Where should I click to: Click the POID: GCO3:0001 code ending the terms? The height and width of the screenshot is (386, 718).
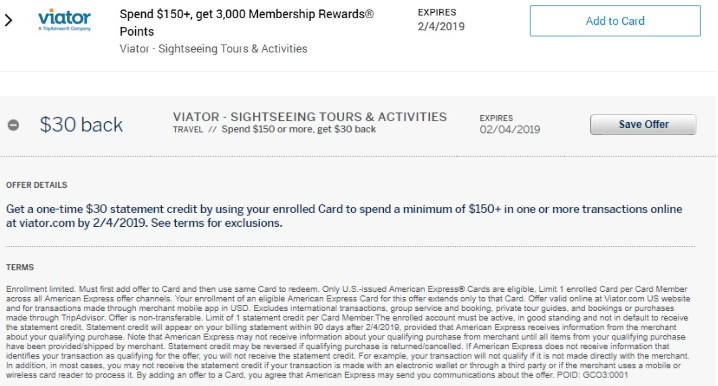coord(593,375)
